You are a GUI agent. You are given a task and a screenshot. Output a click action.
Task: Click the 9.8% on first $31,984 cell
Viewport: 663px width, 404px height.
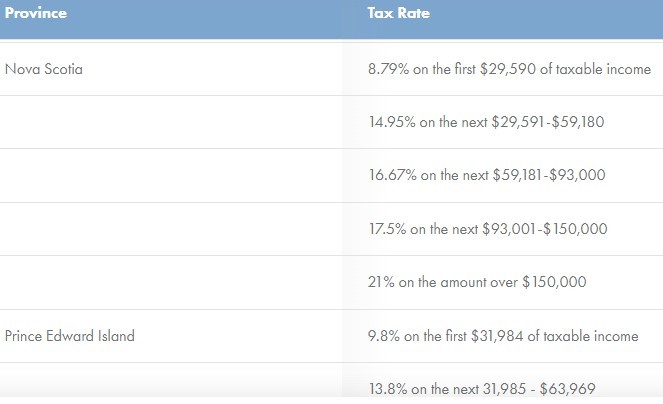[x=503, y=336]
